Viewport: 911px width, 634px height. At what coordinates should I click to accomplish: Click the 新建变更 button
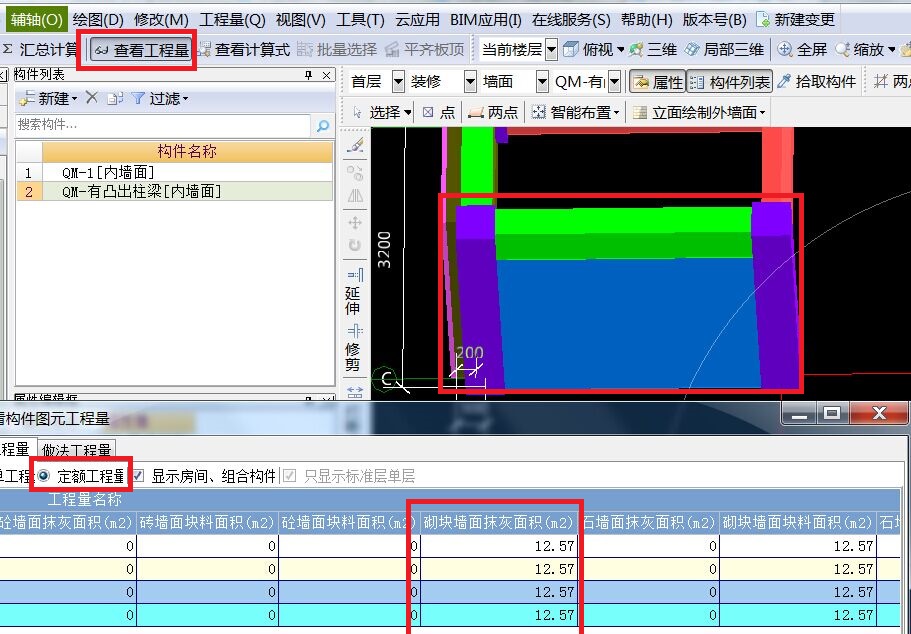[x=795, y=20]
